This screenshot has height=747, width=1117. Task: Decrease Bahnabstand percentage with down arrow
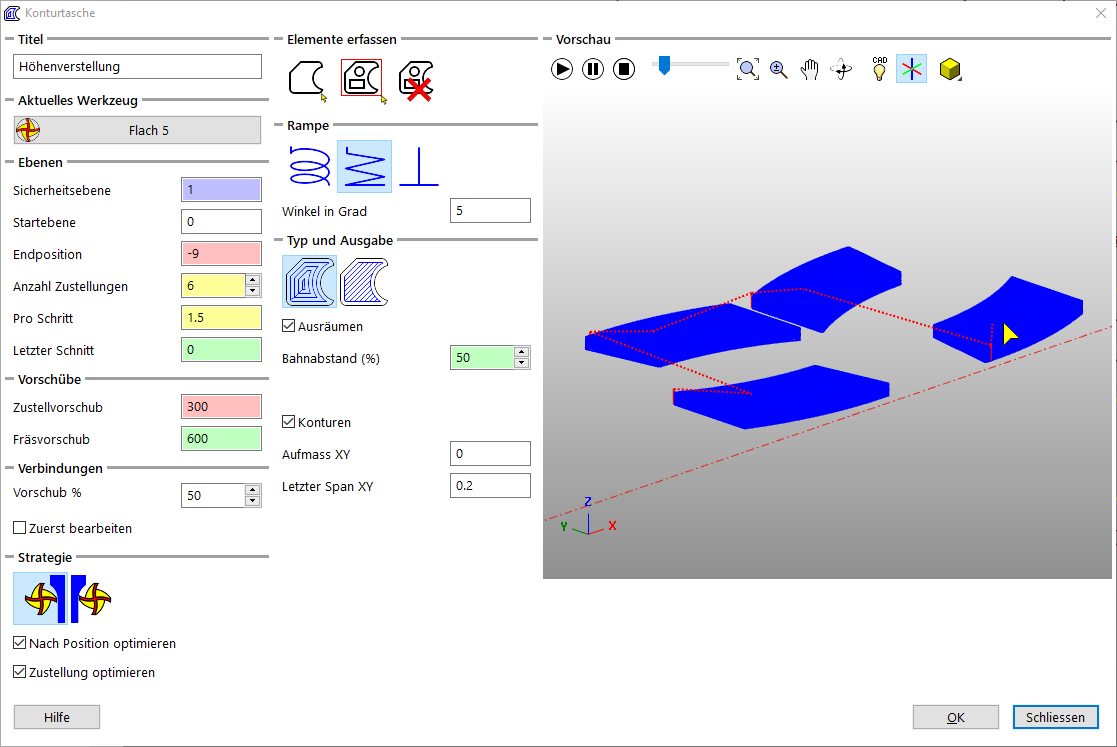pyautogui.click(x=521, y=363)
